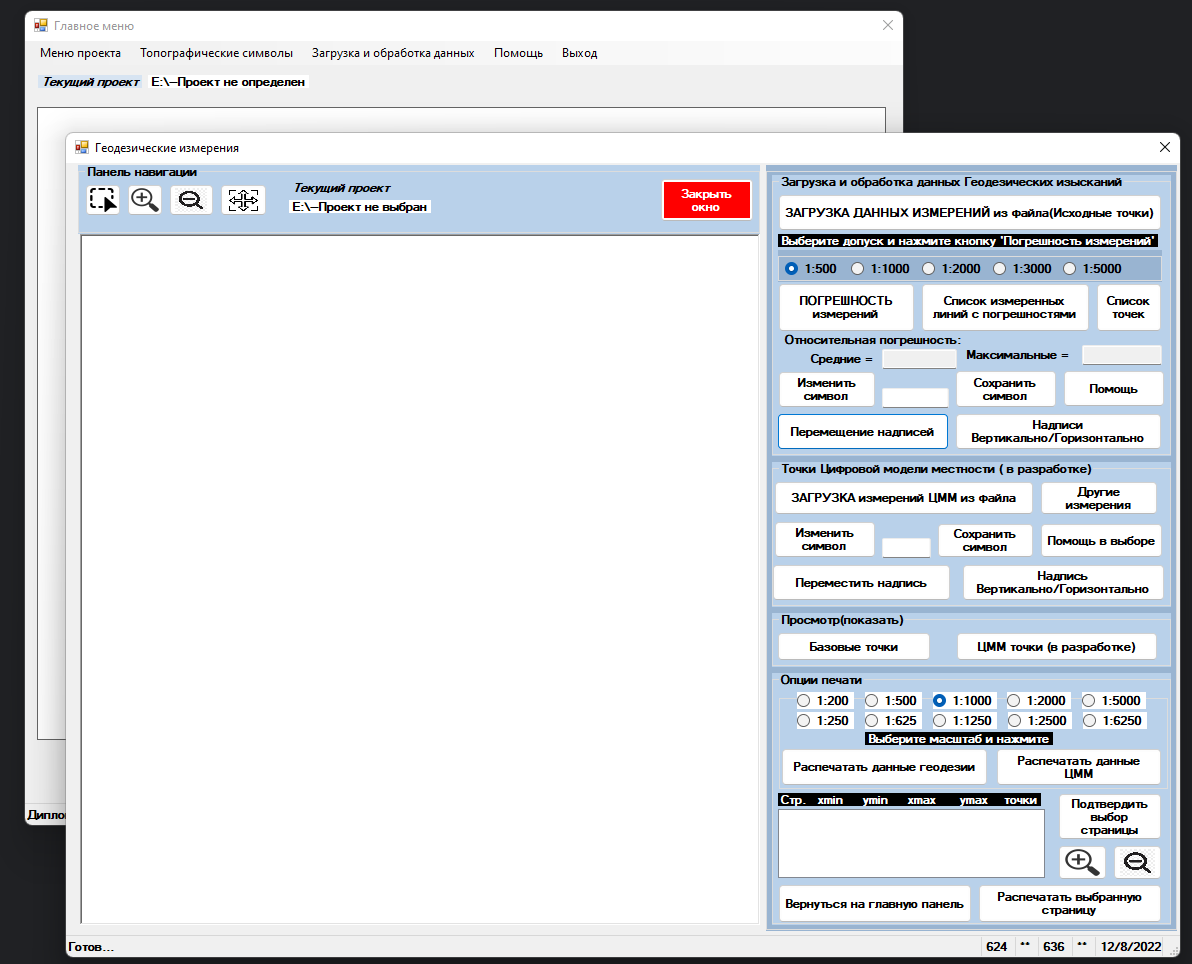Select the pan tool with four arrows
This screenshot has width=1192, height=964.
point(243,199)
